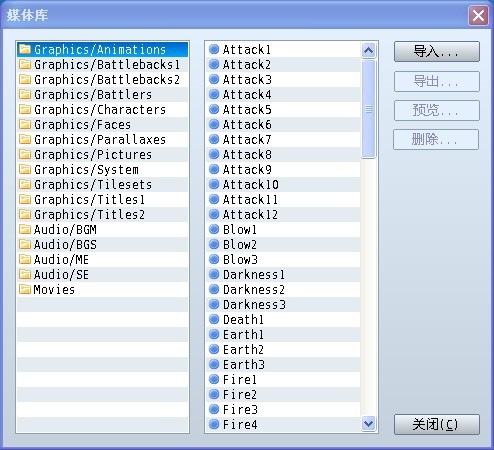Select the Attack11 animation file
494x450 pixels.
[x=283, y=199]
